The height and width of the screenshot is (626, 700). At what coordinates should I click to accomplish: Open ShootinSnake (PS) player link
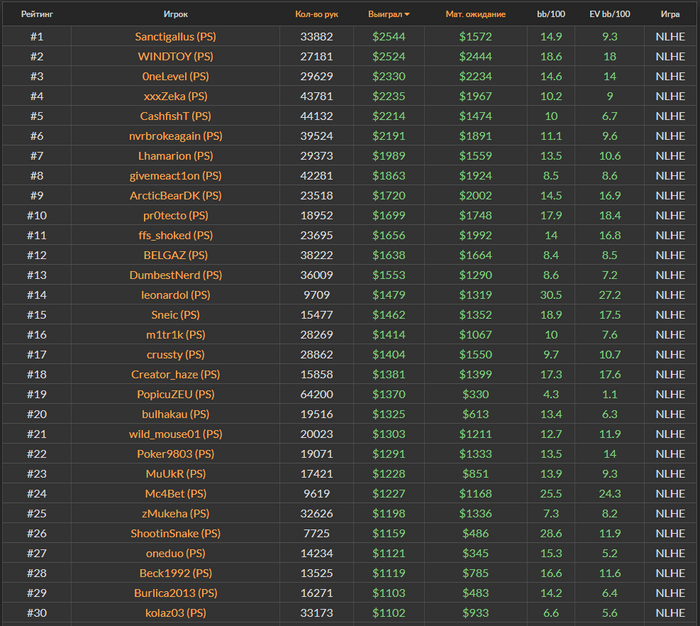(x=175, y=533)
